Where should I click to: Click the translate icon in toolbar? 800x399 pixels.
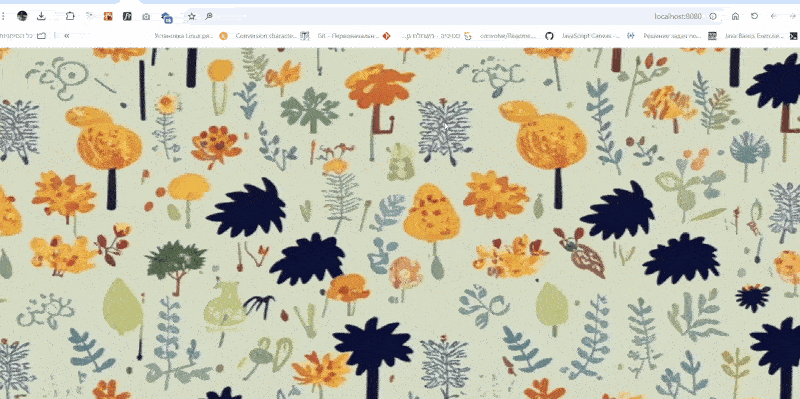90,16
